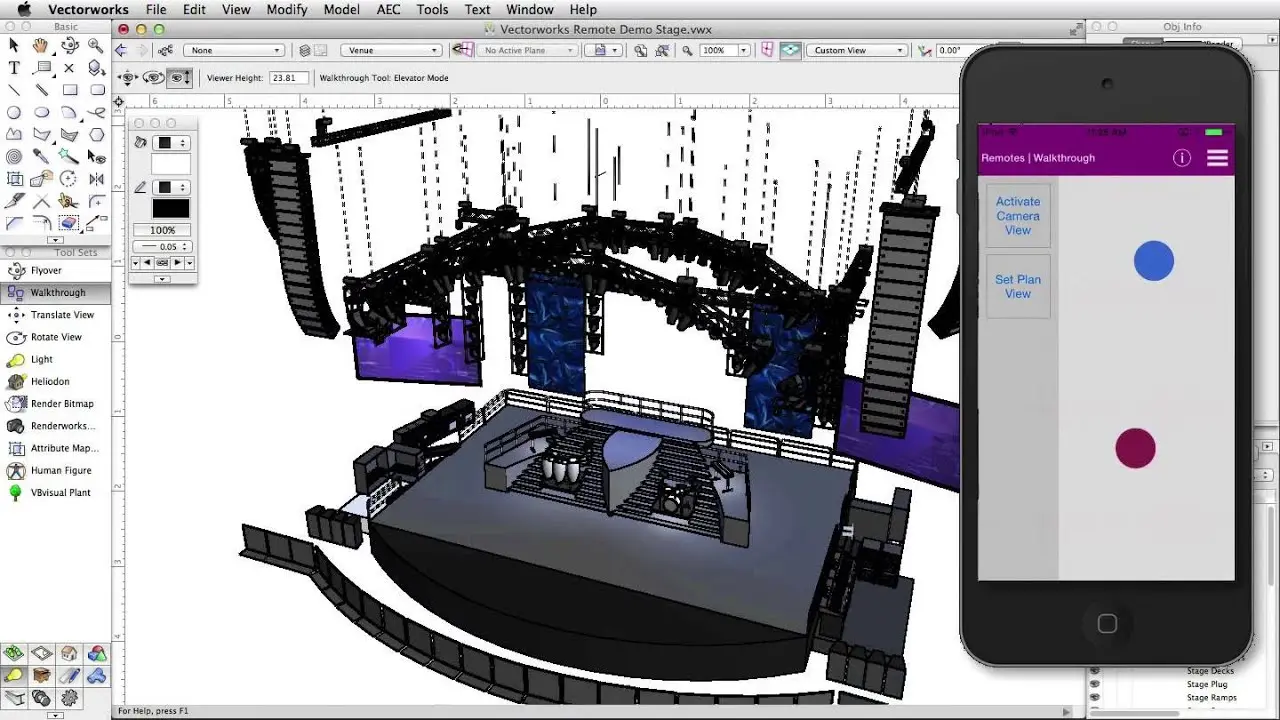Open the Venue layer dropdown
This screenshot has height=720, width=1280.
[391, 50]
